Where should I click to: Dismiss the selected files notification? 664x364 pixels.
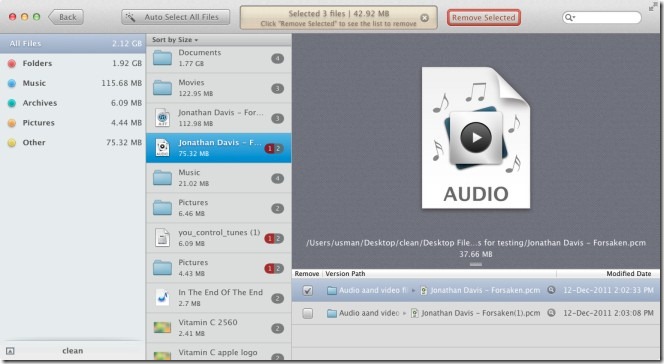(424, 18)
